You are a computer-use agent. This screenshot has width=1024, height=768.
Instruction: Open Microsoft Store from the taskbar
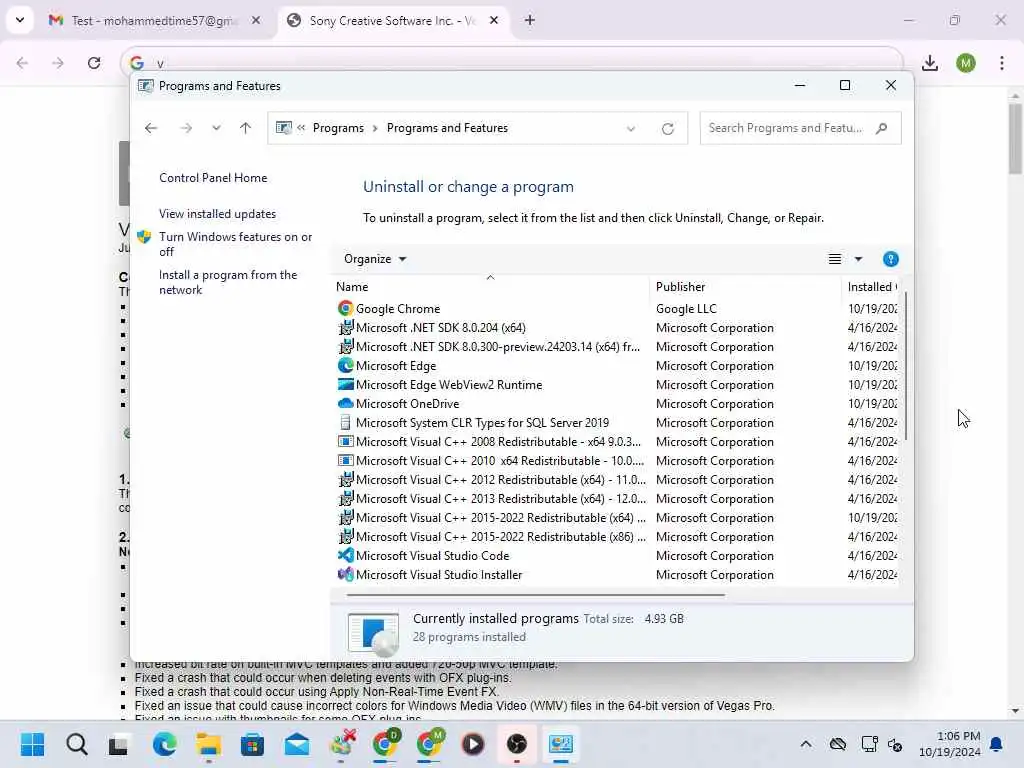[x=252, y=744]
